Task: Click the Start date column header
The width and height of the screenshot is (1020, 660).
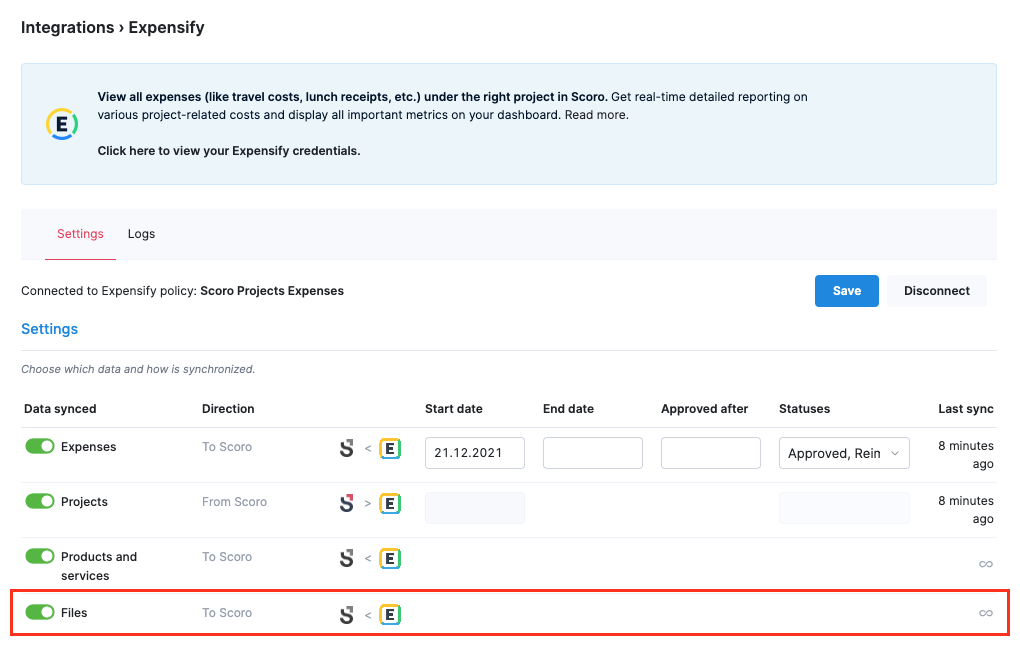Action: (x=453, y=409)
